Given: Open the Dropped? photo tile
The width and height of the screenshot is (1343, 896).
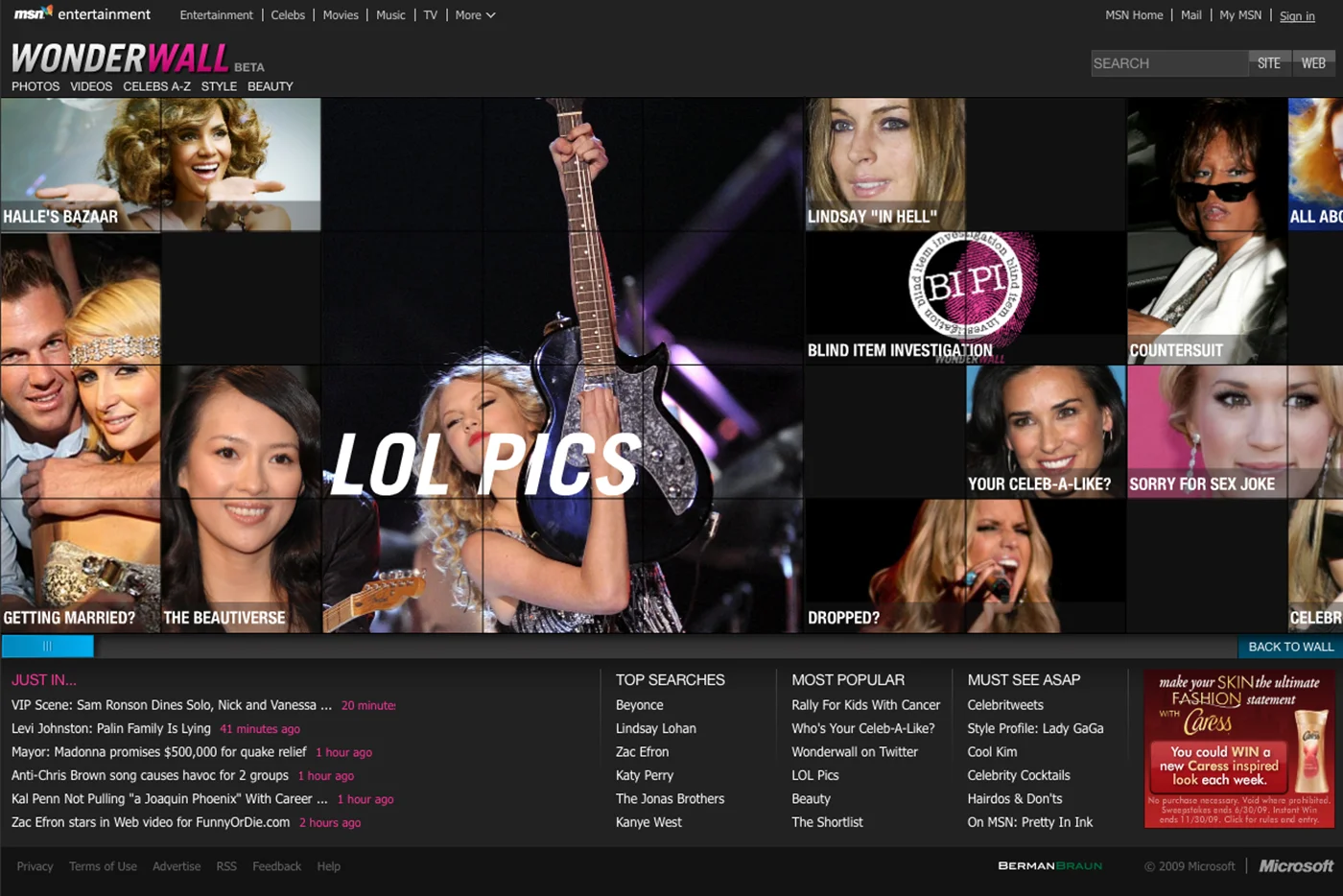Looking at the screenshot, I should (964, 565).
